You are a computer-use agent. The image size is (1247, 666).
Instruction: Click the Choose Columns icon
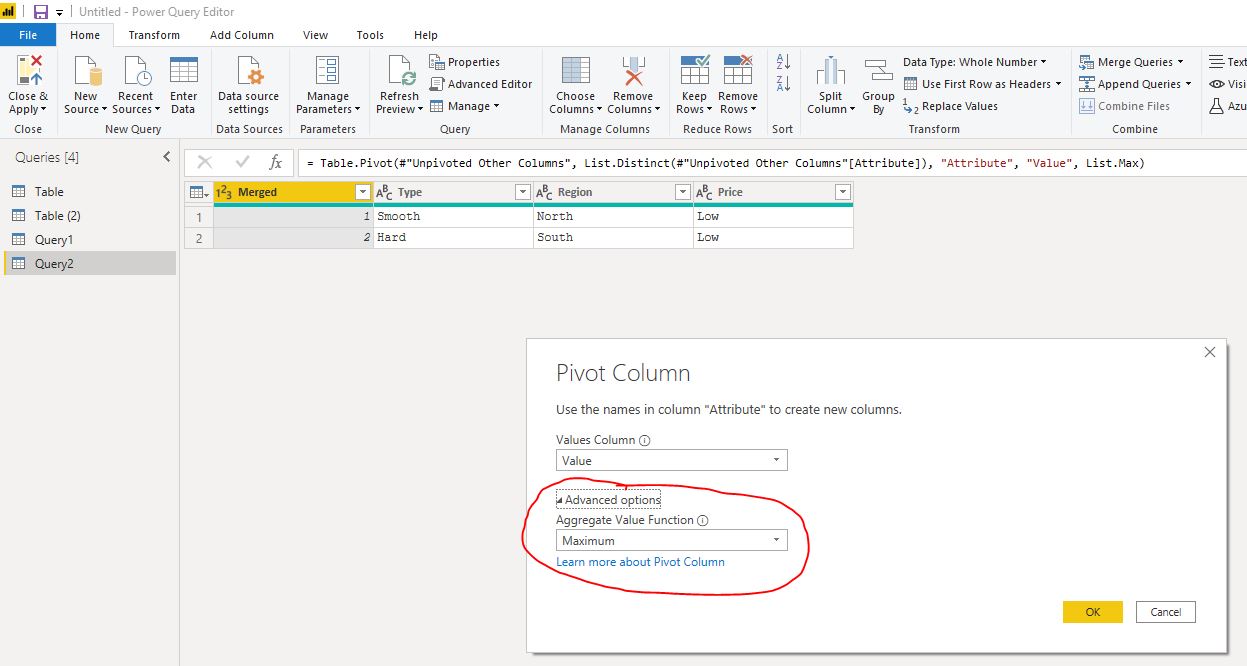576,72
